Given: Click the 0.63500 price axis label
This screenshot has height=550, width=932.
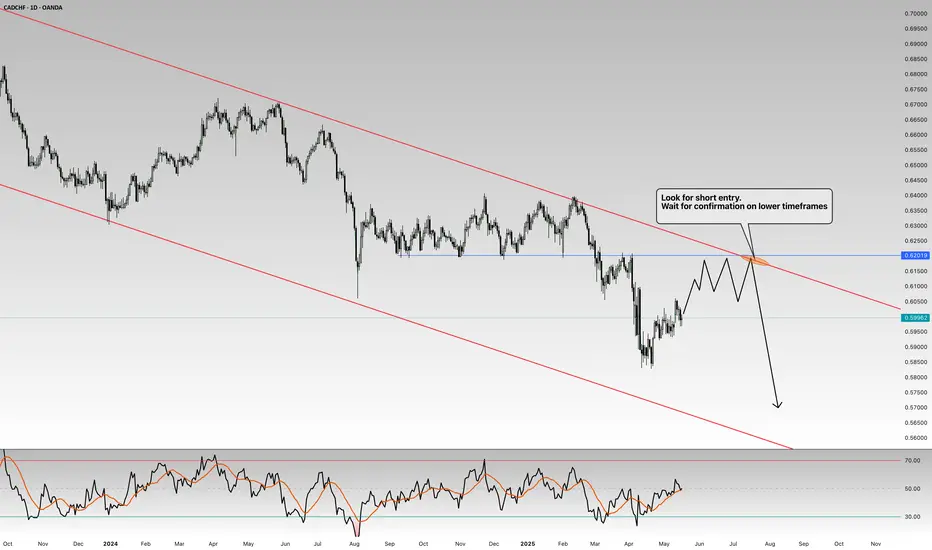Looking at the screenshot, I should click(915, 210).
